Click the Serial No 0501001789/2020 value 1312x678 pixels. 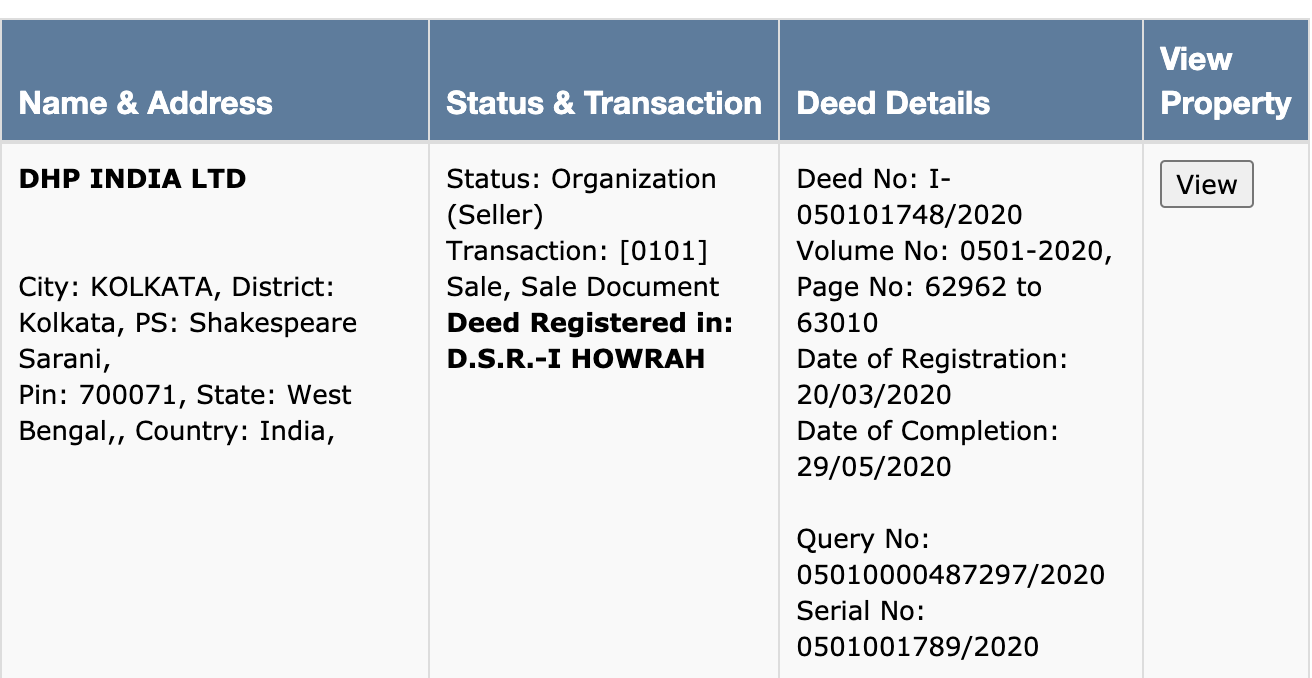(x=917, y=647)
